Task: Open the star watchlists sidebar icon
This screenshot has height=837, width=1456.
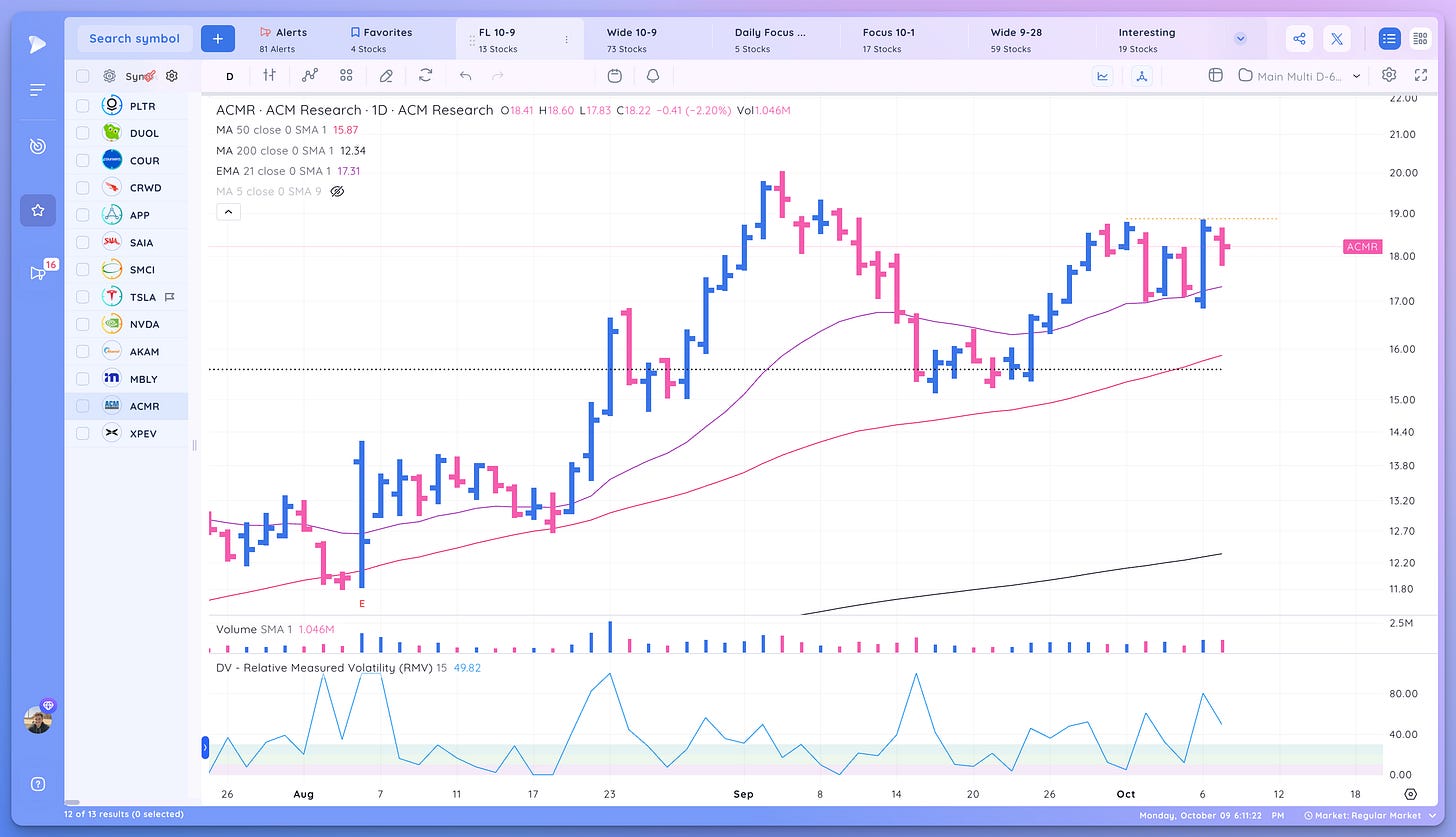Action: (x=37, y=210)
